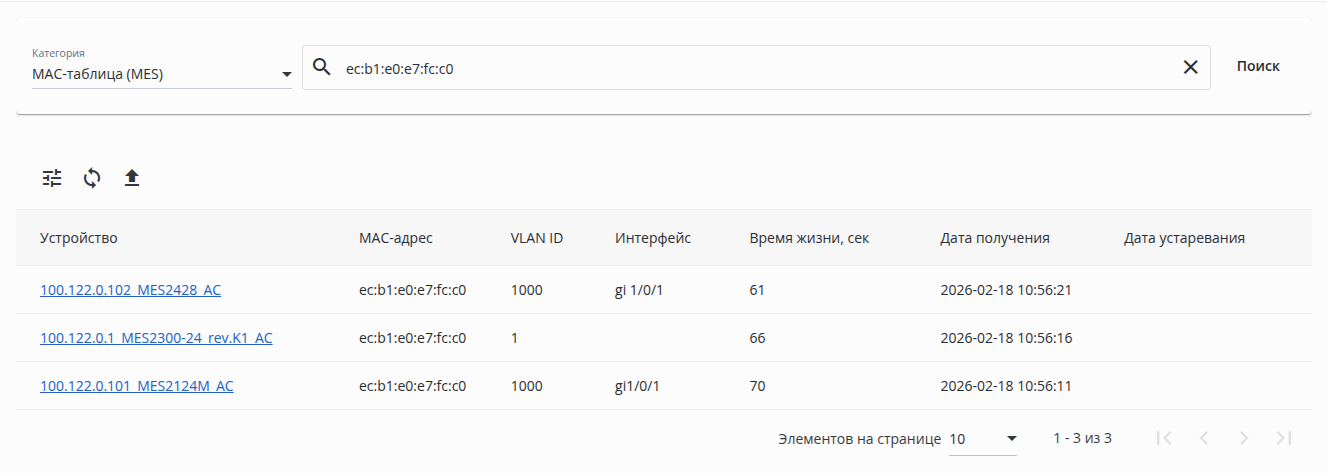The height and width of the screenshot is (473, 1327).
Task: Expand the items per page selector
Action: click(x=984, y=439)
